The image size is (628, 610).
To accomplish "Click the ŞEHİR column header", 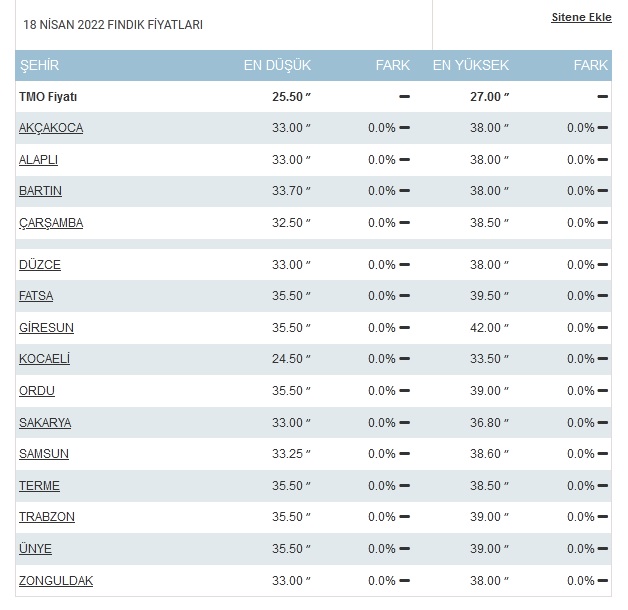I will point(39,65).
